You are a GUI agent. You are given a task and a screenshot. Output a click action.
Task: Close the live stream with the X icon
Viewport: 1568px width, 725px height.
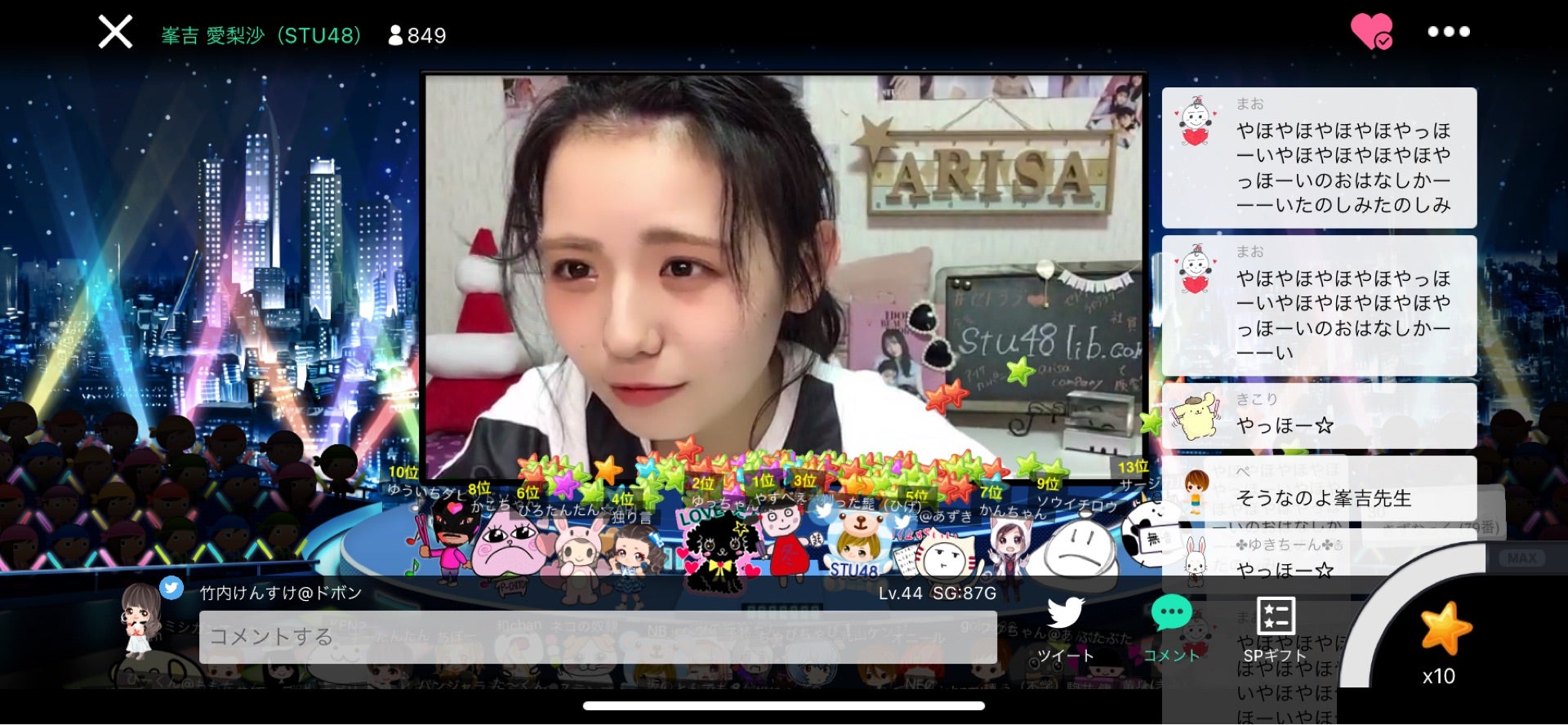coord(115,33)
